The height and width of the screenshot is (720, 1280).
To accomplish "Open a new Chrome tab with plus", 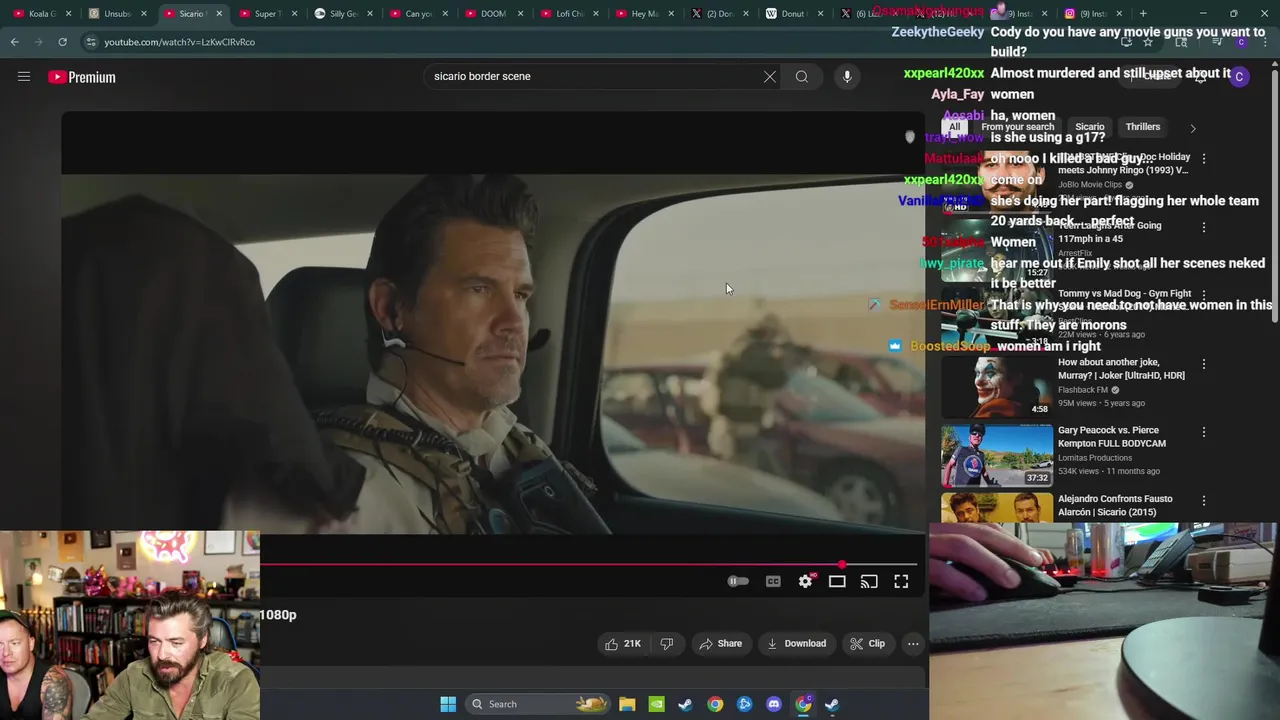I will 1143,13.
